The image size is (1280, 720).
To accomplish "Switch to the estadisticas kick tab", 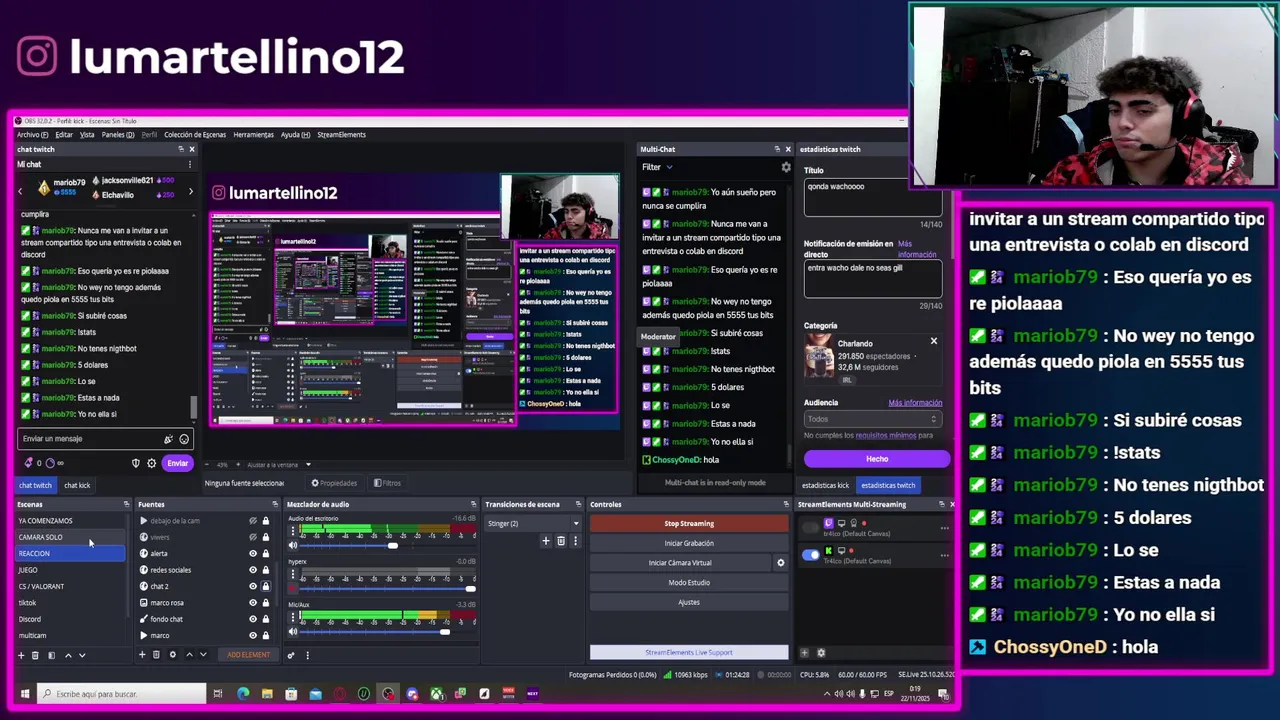I will 825,485.
